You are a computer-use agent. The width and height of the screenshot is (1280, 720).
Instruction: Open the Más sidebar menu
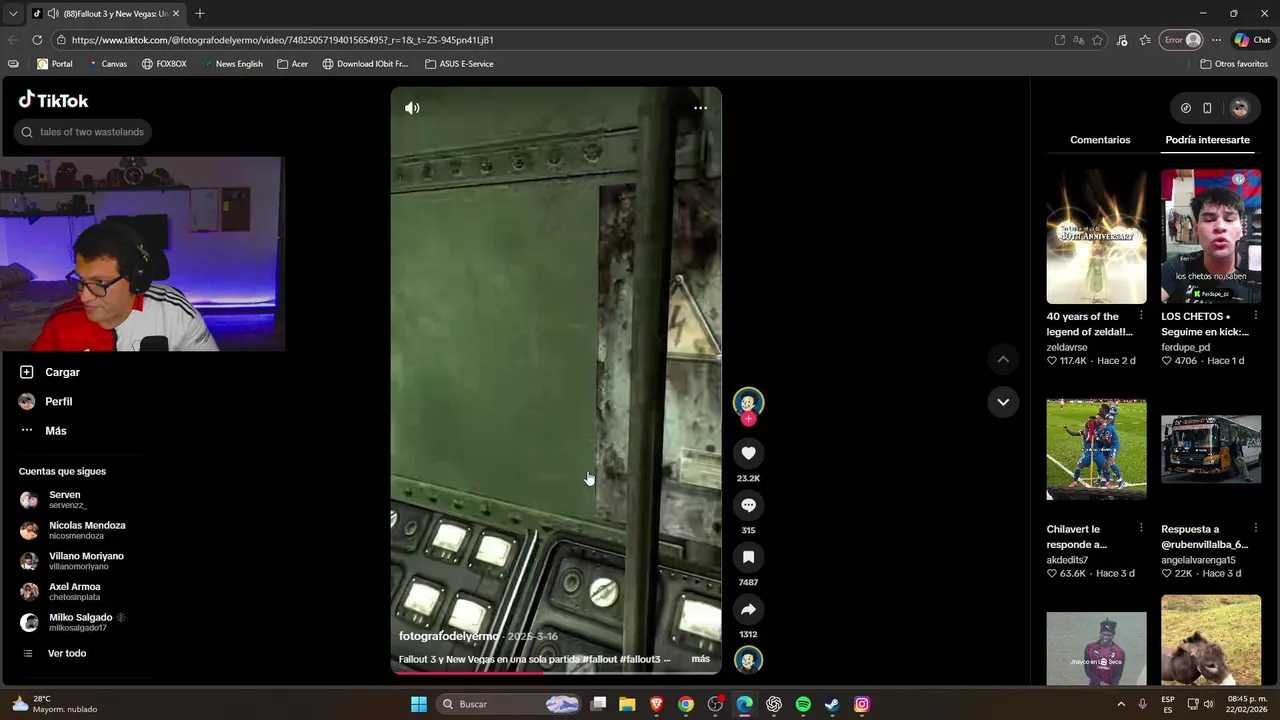pos(42,431)
